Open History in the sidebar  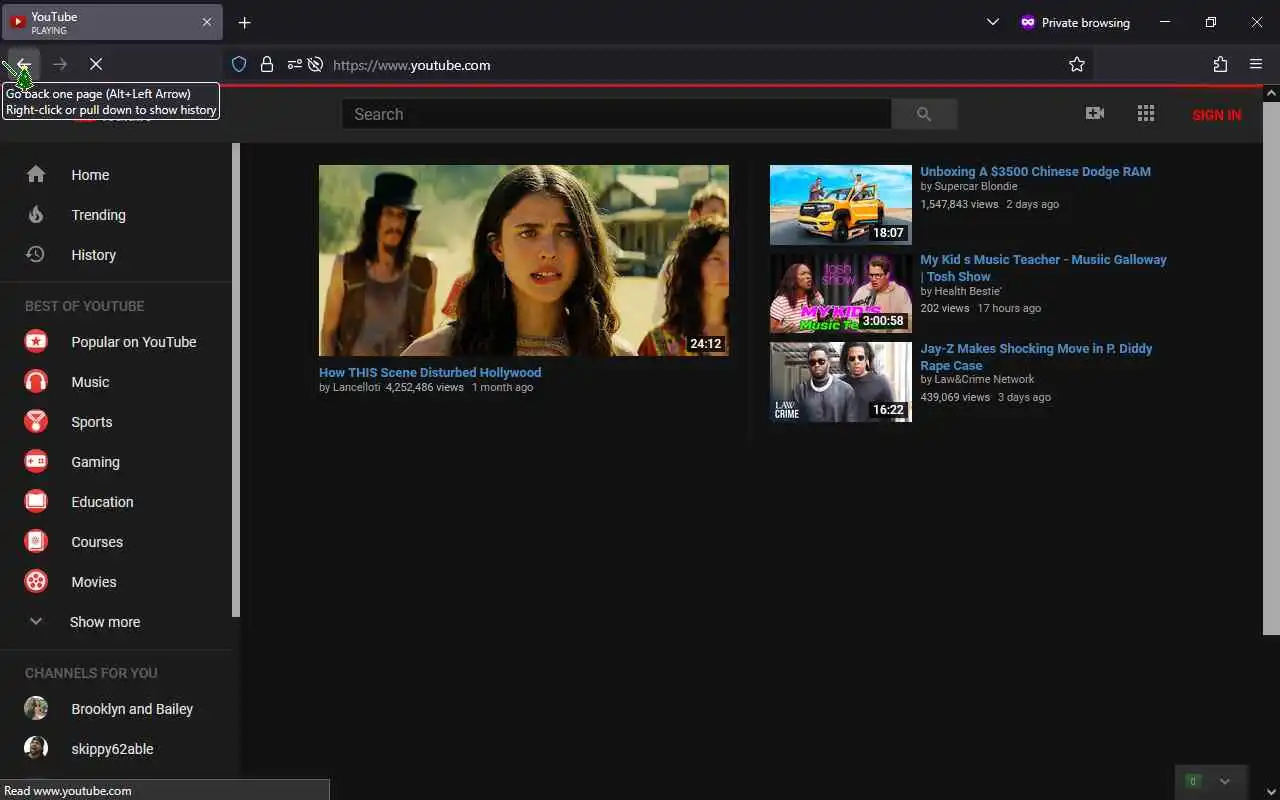click(x=116, y=255)
